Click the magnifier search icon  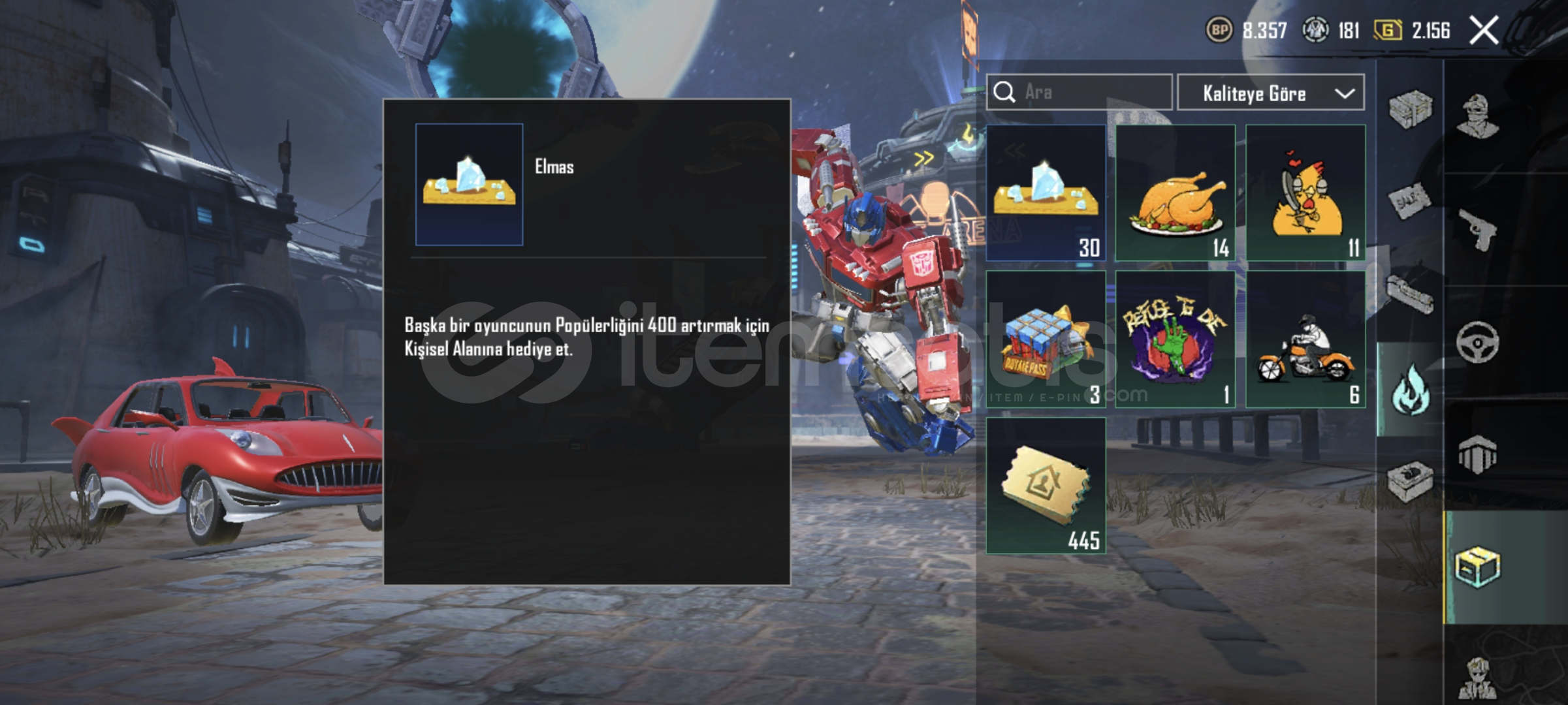tap(1004, 93)
